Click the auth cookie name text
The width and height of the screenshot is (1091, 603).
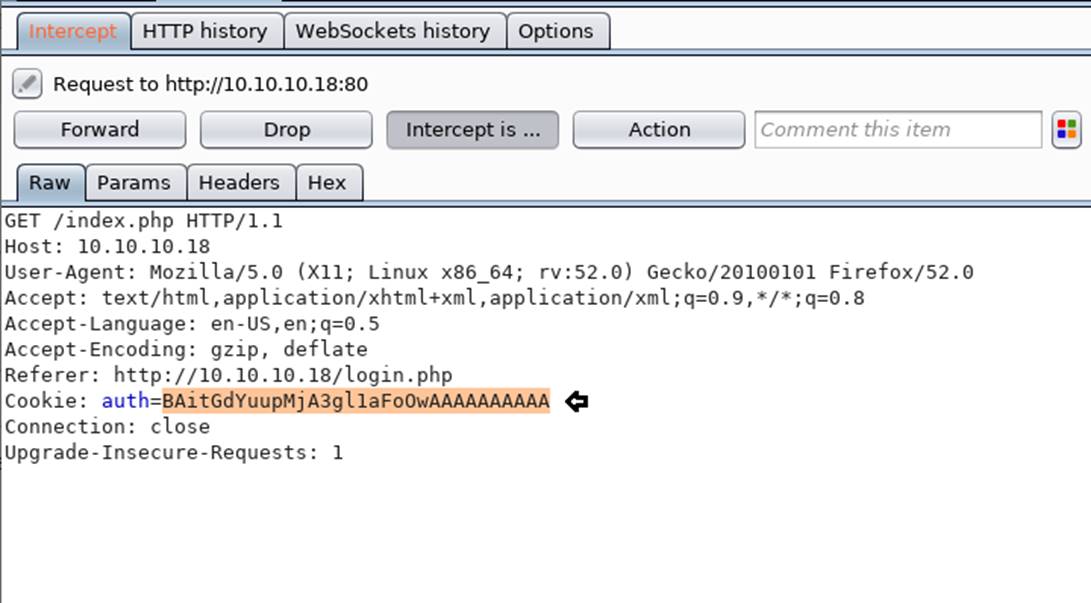(125, 401)
